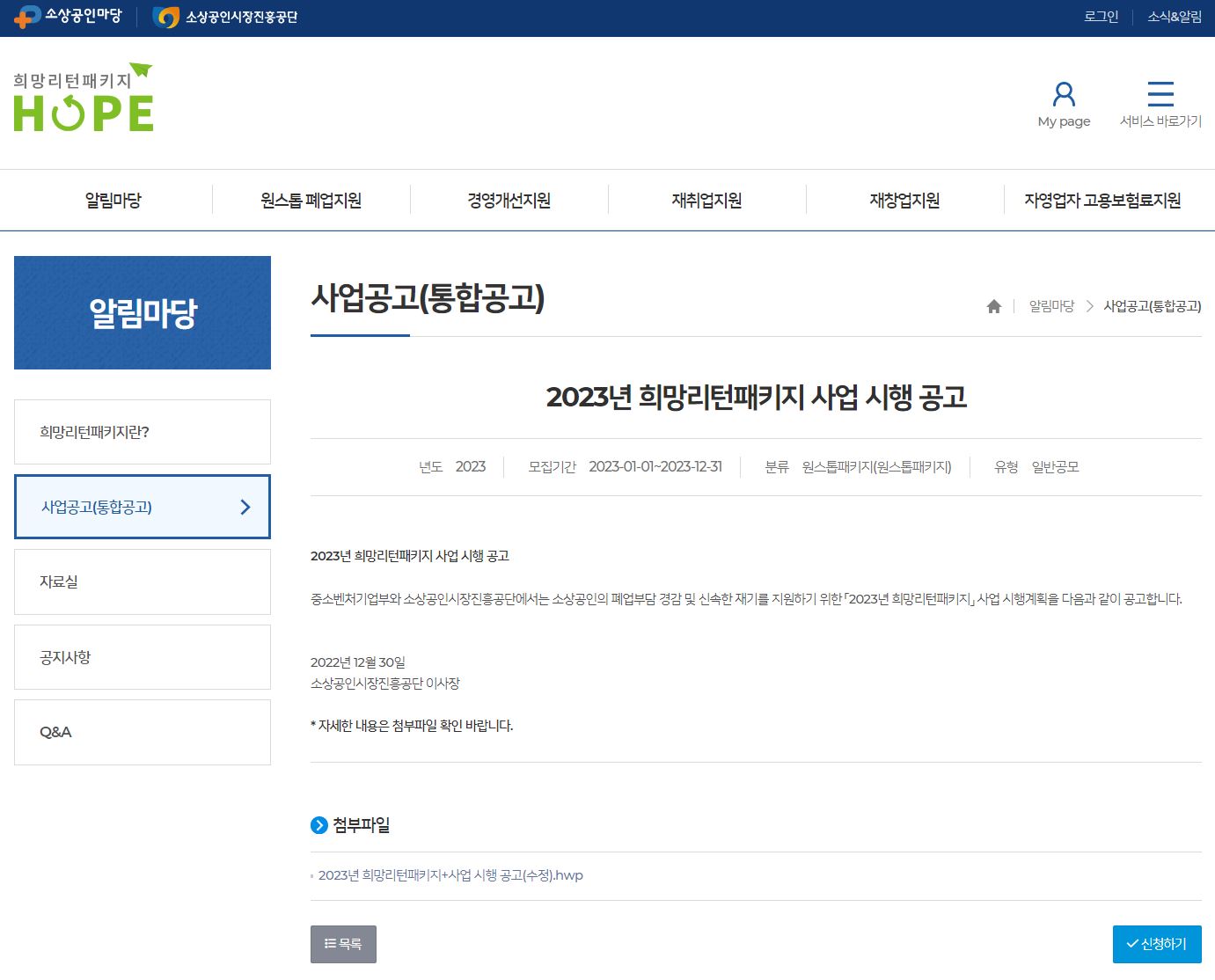Open the 원스톱 폐업지원 menu

tap(310, 200)
